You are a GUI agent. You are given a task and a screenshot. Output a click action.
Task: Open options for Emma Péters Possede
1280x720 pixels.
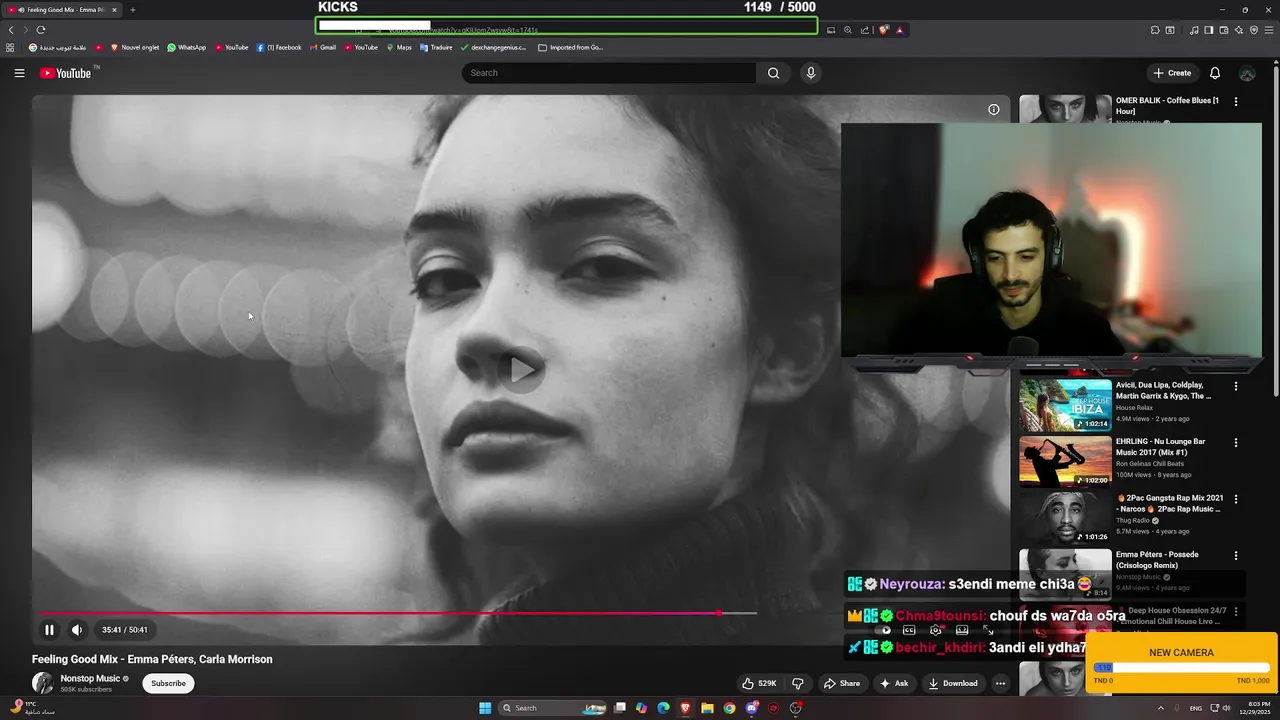[1236, 555]
